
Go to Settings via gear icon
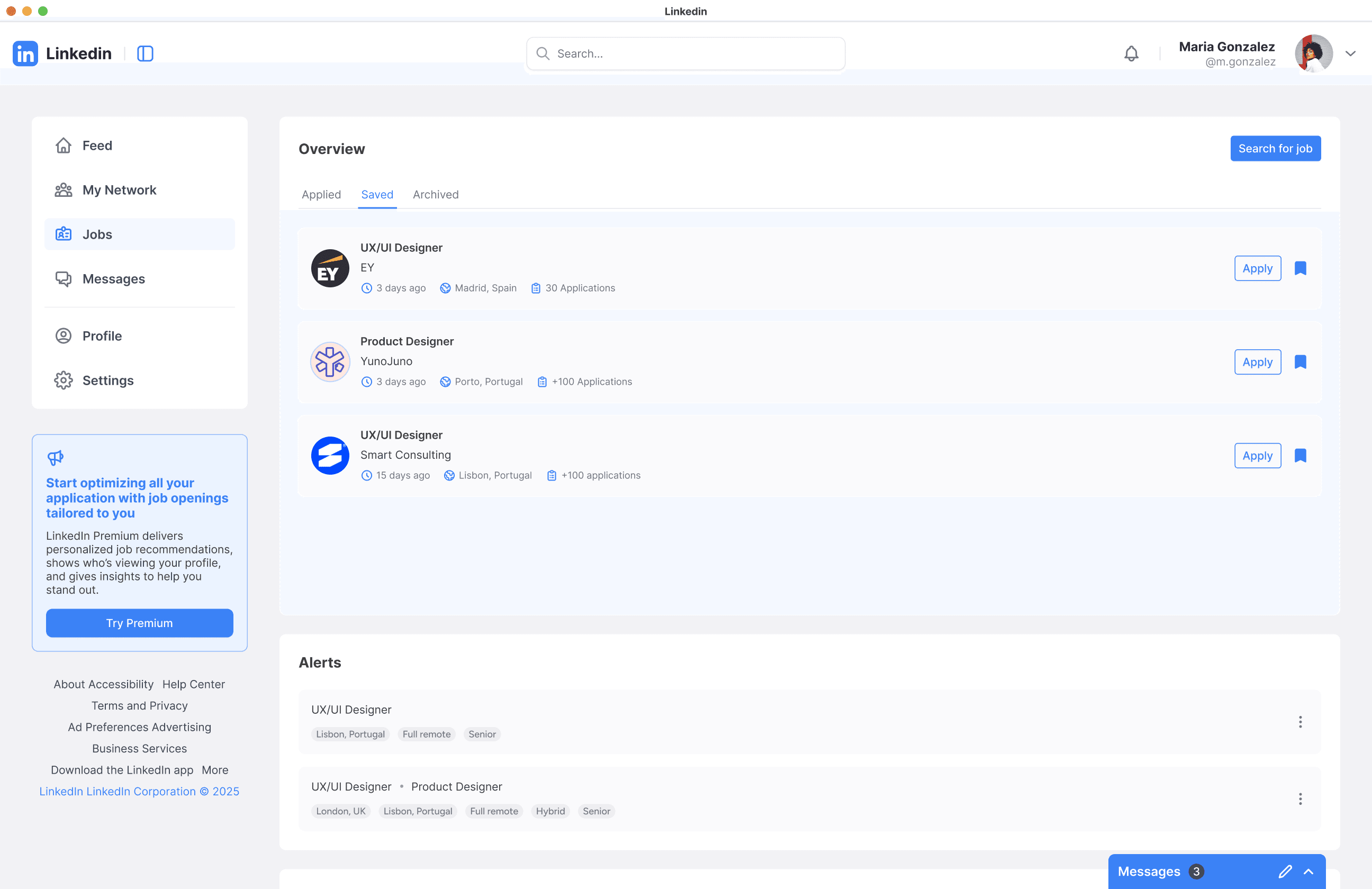[x=64, y=380]
